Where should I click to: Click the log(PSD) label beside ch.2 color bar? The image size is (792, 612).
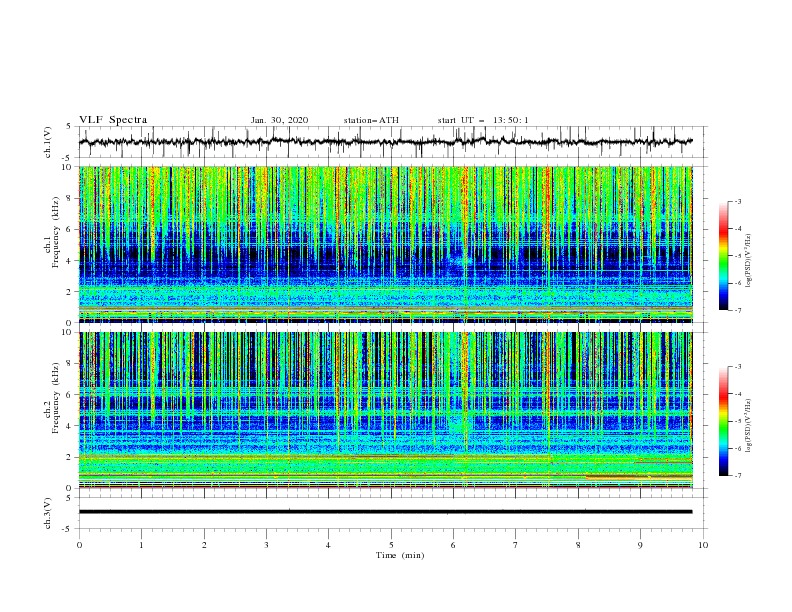(749, 426)
